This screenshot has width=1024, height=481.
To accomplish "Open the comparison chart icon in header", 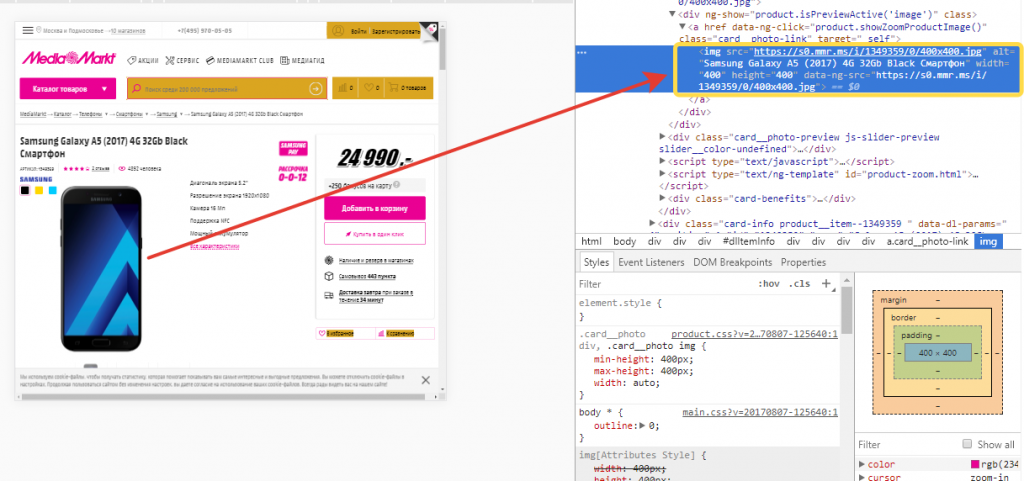I will [x=342, y=89].
